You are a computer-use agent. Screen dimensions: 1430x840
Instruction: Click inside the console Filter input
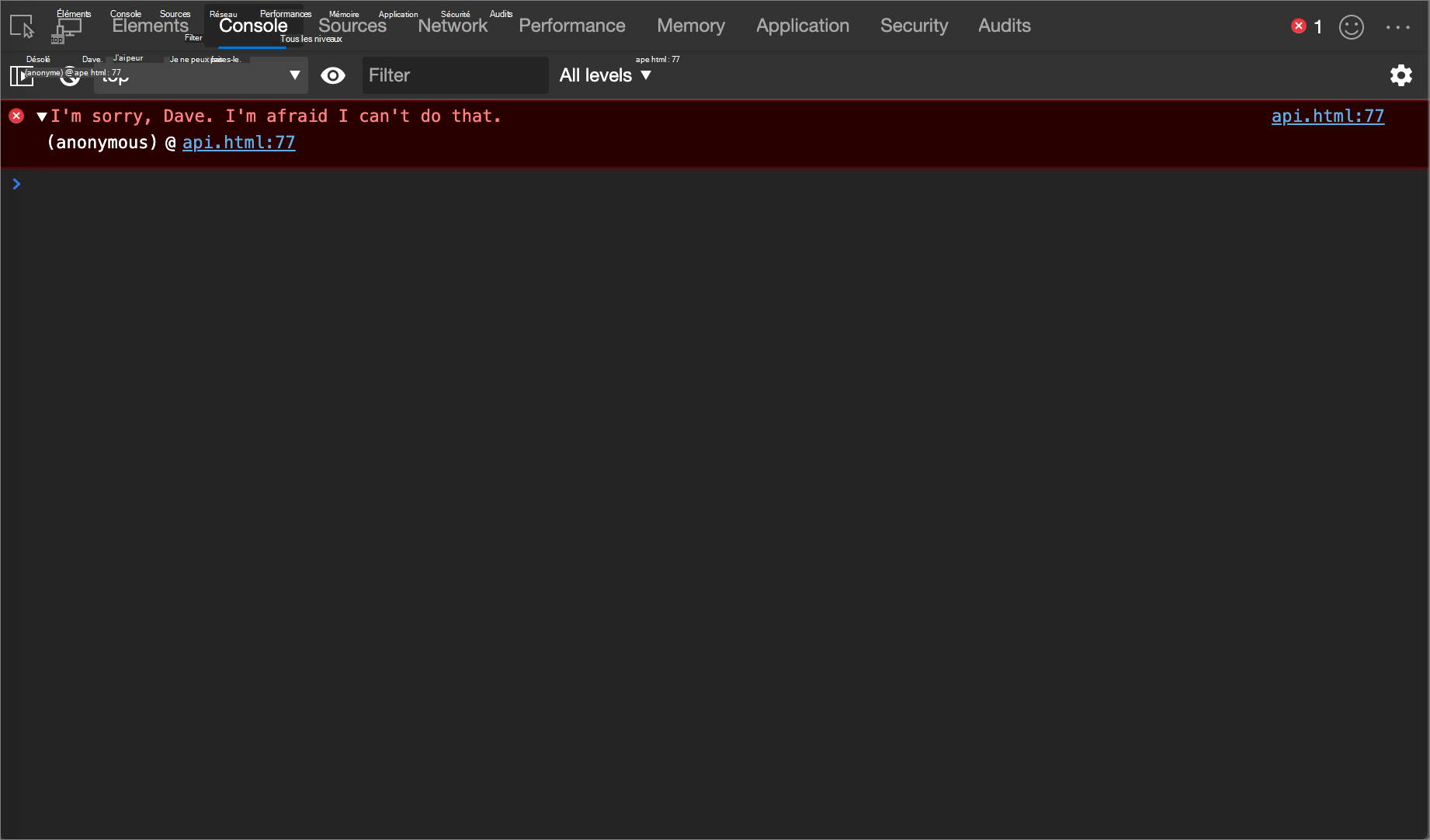coord(455,75)
